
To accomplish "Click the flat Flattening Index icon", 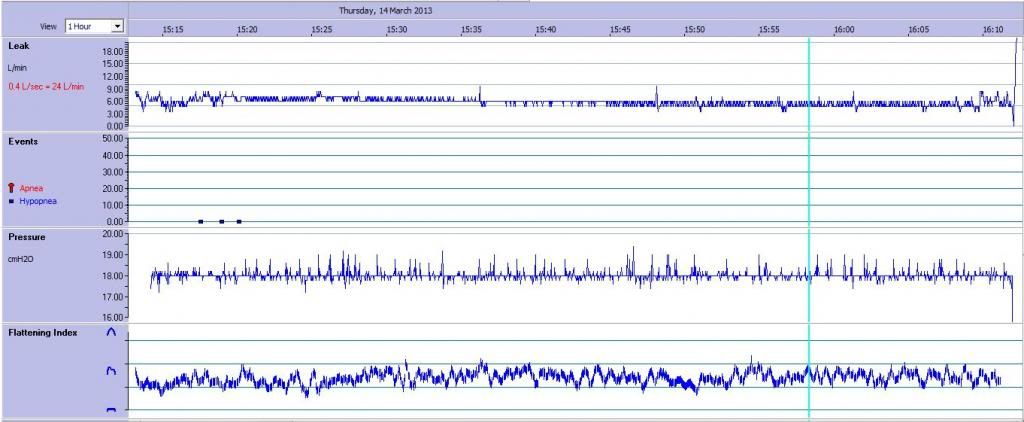I will point(111,410).
